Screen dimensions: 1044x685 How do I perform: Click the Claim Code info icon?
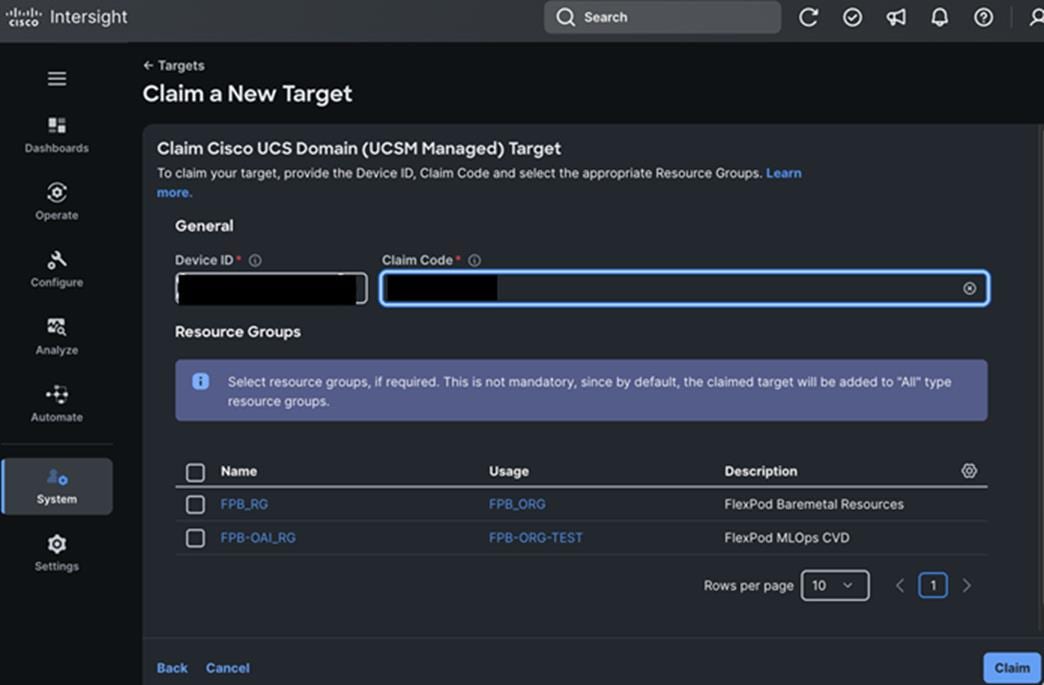click(474, 260)
